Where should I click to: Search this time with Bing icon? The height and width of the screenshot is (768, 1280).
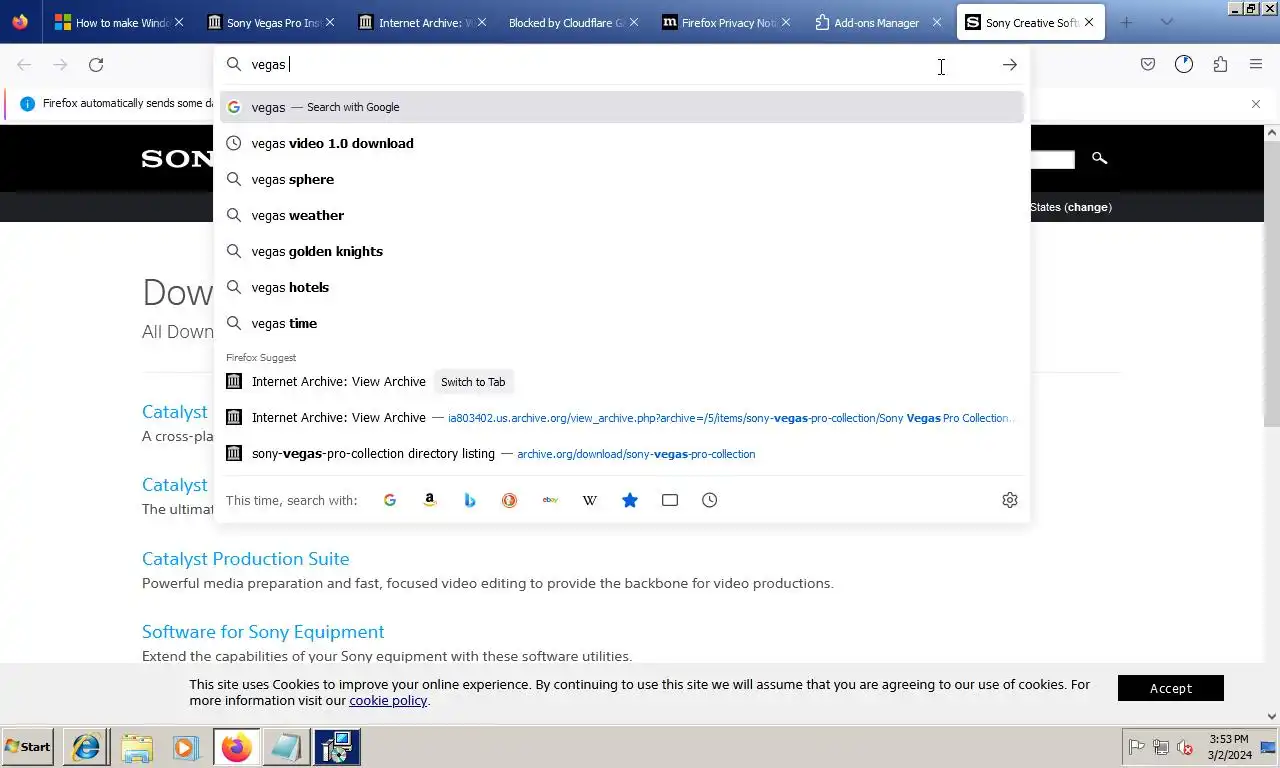tap(470, 500)
